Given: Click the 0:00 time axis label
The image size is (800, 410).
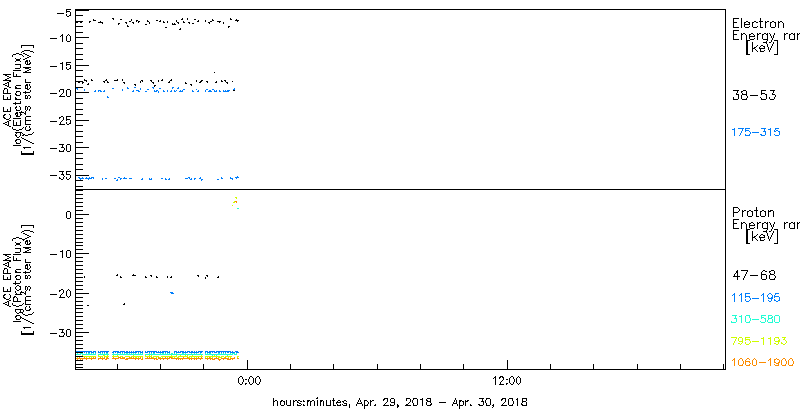Looking at the screenshot, I should tap(247, 381).
